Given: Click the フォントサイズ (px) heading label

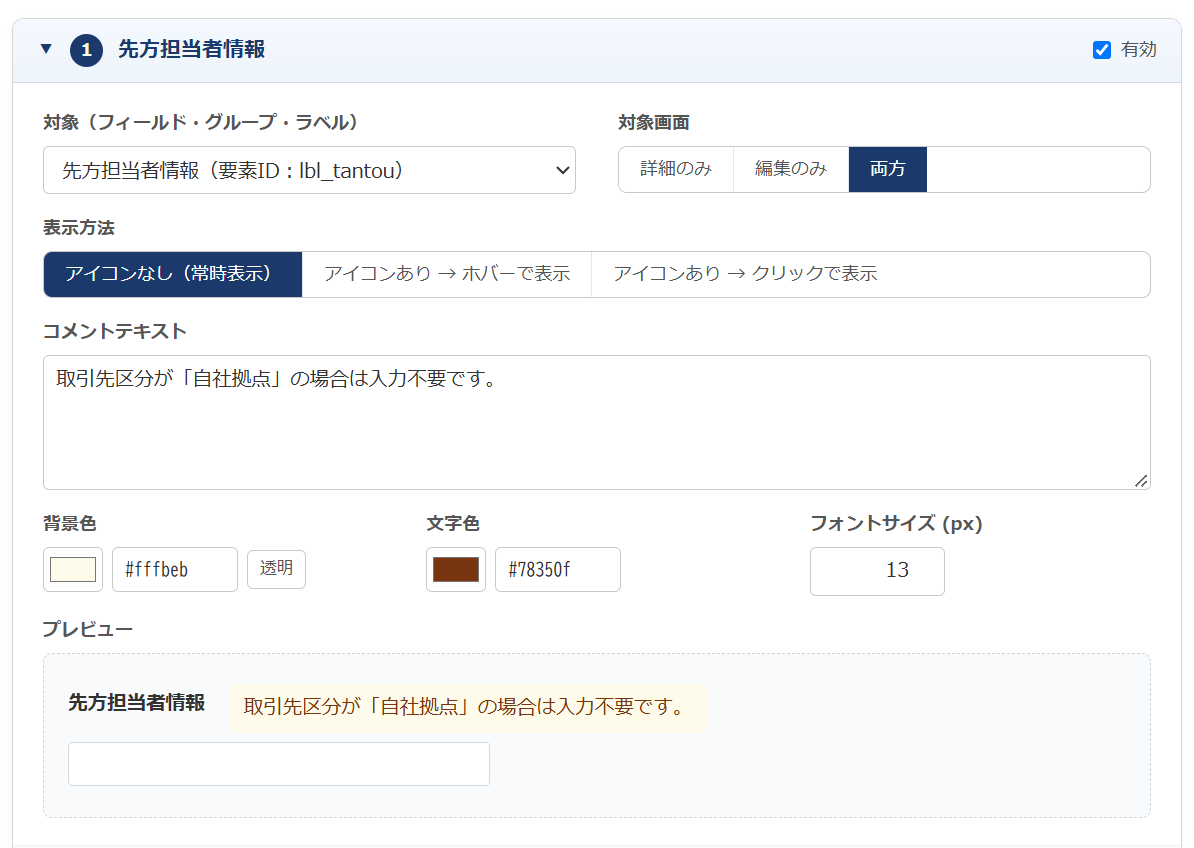Looking at the screenshot, I should tap(896, 524).
